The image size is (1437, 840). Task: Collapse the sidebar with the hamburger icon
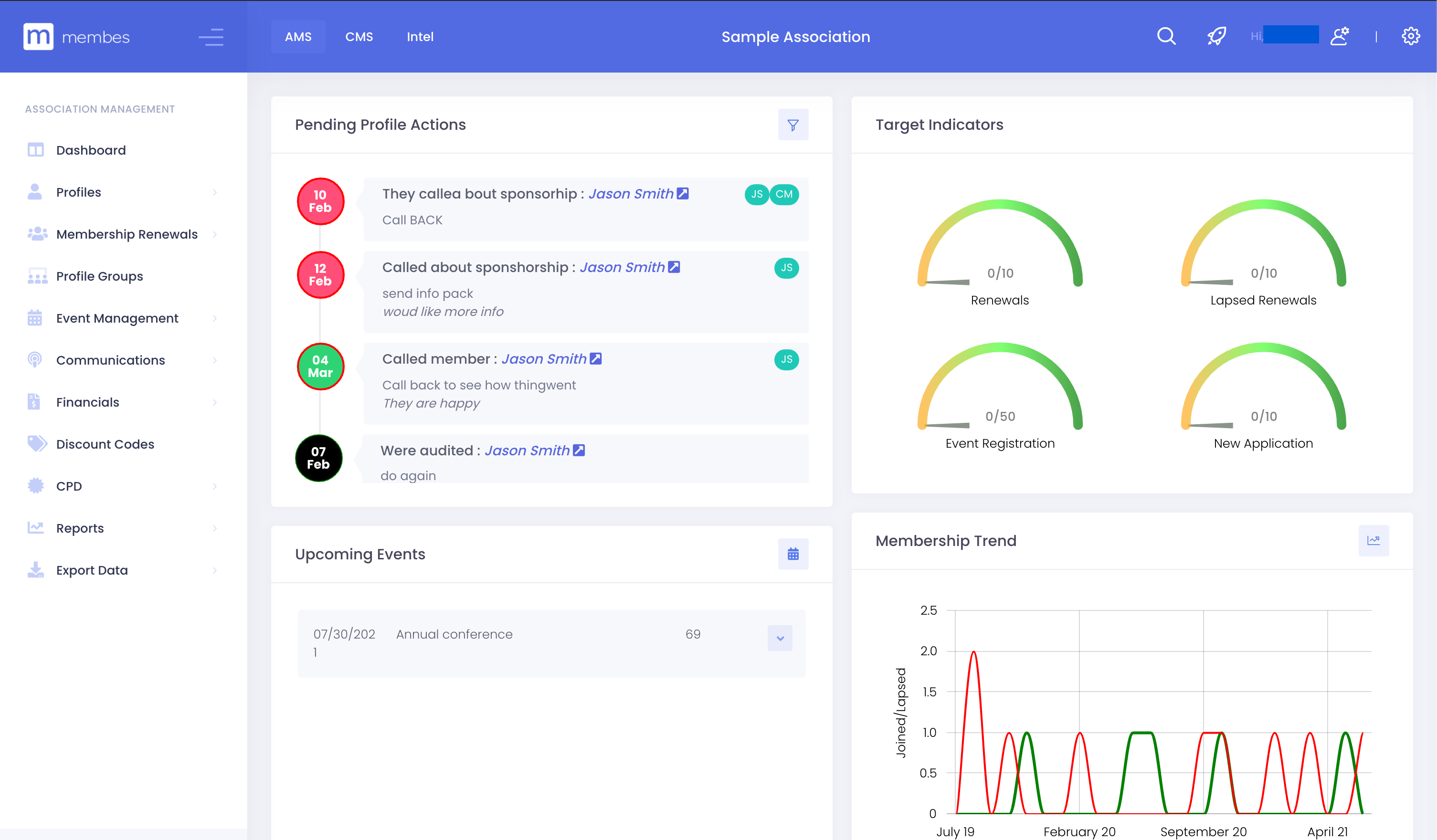coord(211,37)
